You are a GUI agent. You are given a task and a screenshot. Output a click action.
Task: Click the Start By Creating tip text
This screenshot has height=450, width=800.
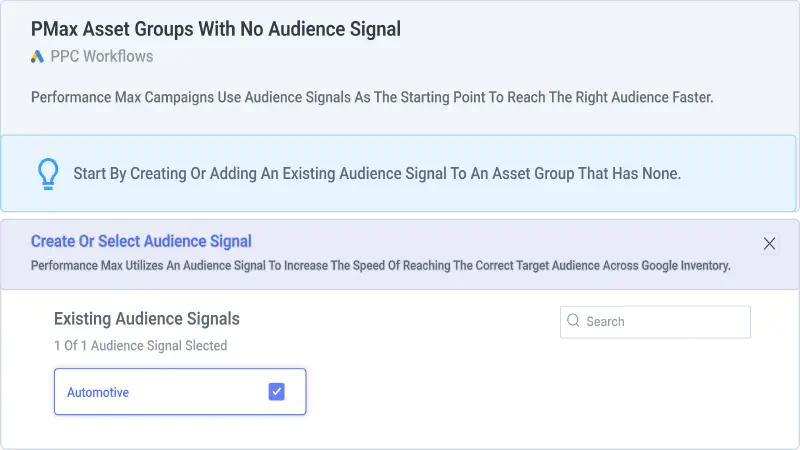tap(377, 173)
